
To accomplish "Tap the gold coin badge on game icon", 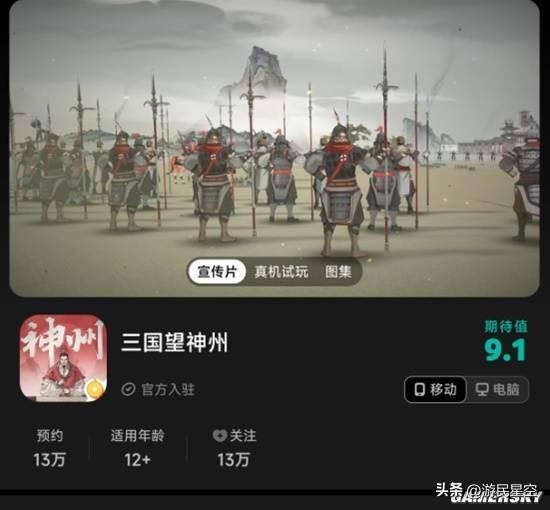I will click(95, 389).
